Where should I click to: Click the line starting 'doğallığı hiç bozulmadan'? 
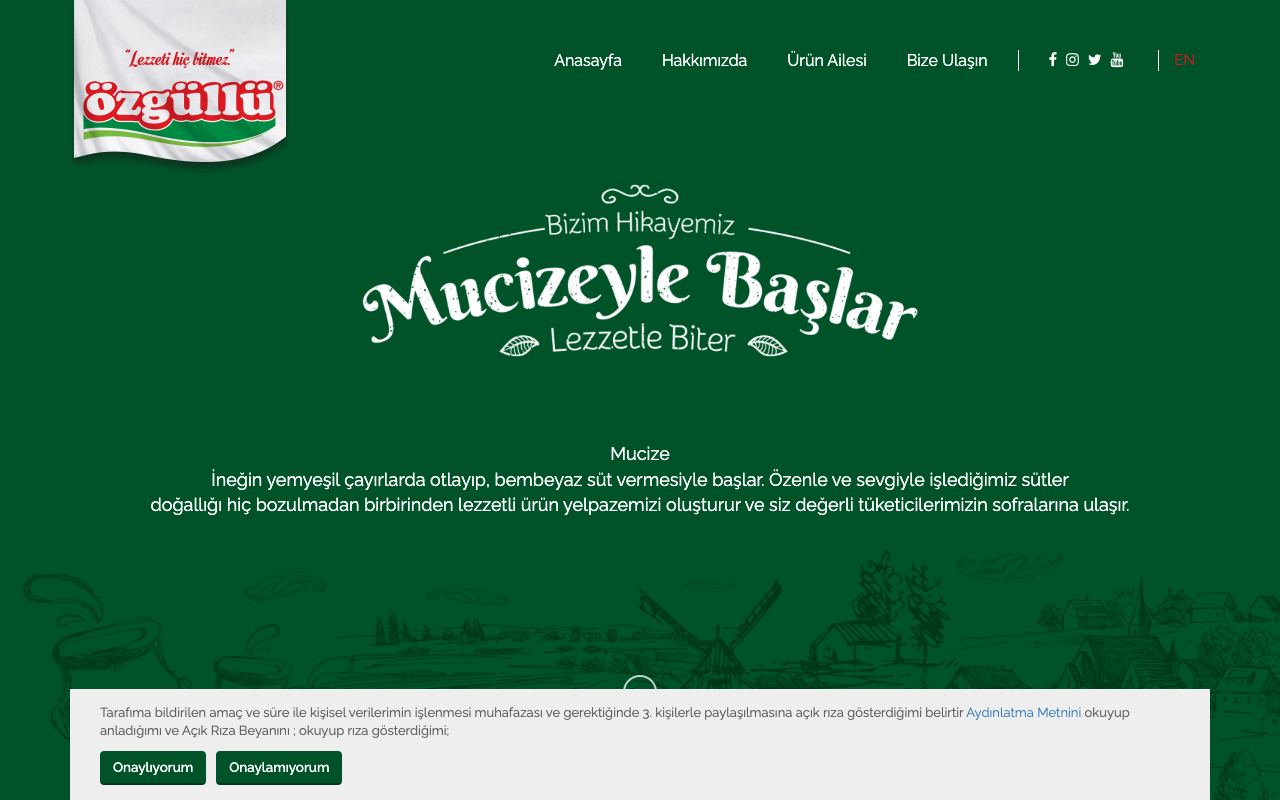tap(640, 505)
